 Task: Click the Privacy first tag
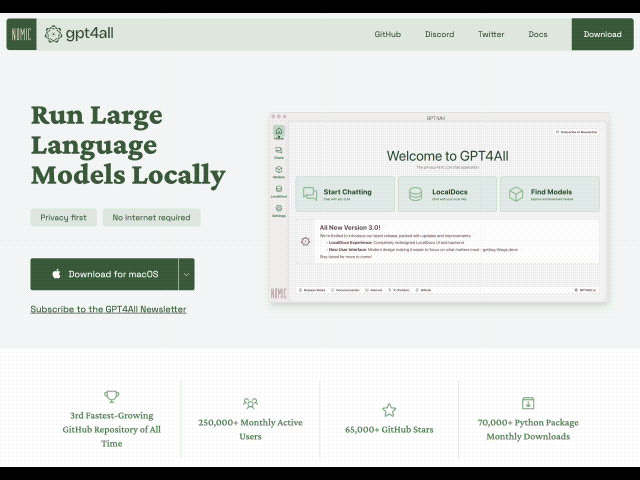coord(63,218)
